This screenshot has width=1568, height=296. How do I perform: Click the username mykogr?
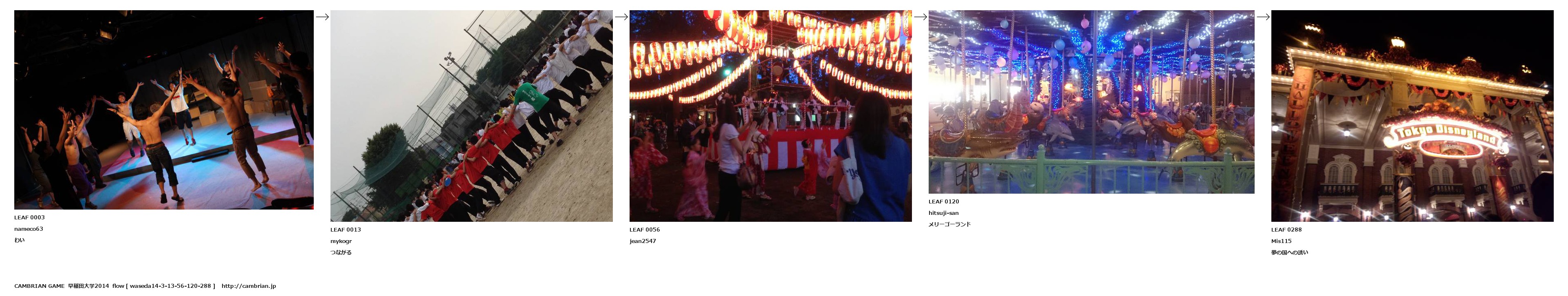341,241
